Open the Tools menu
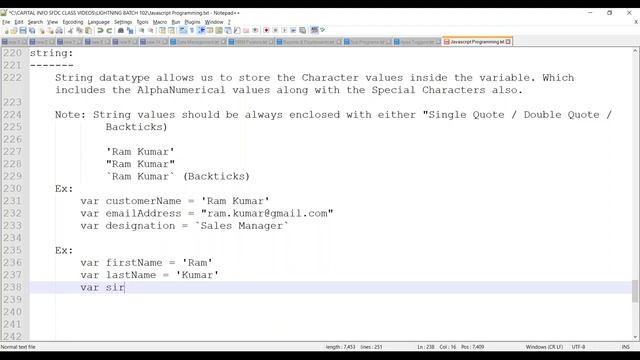The height and width of the screenshot is (360, 640). [142, 22]
